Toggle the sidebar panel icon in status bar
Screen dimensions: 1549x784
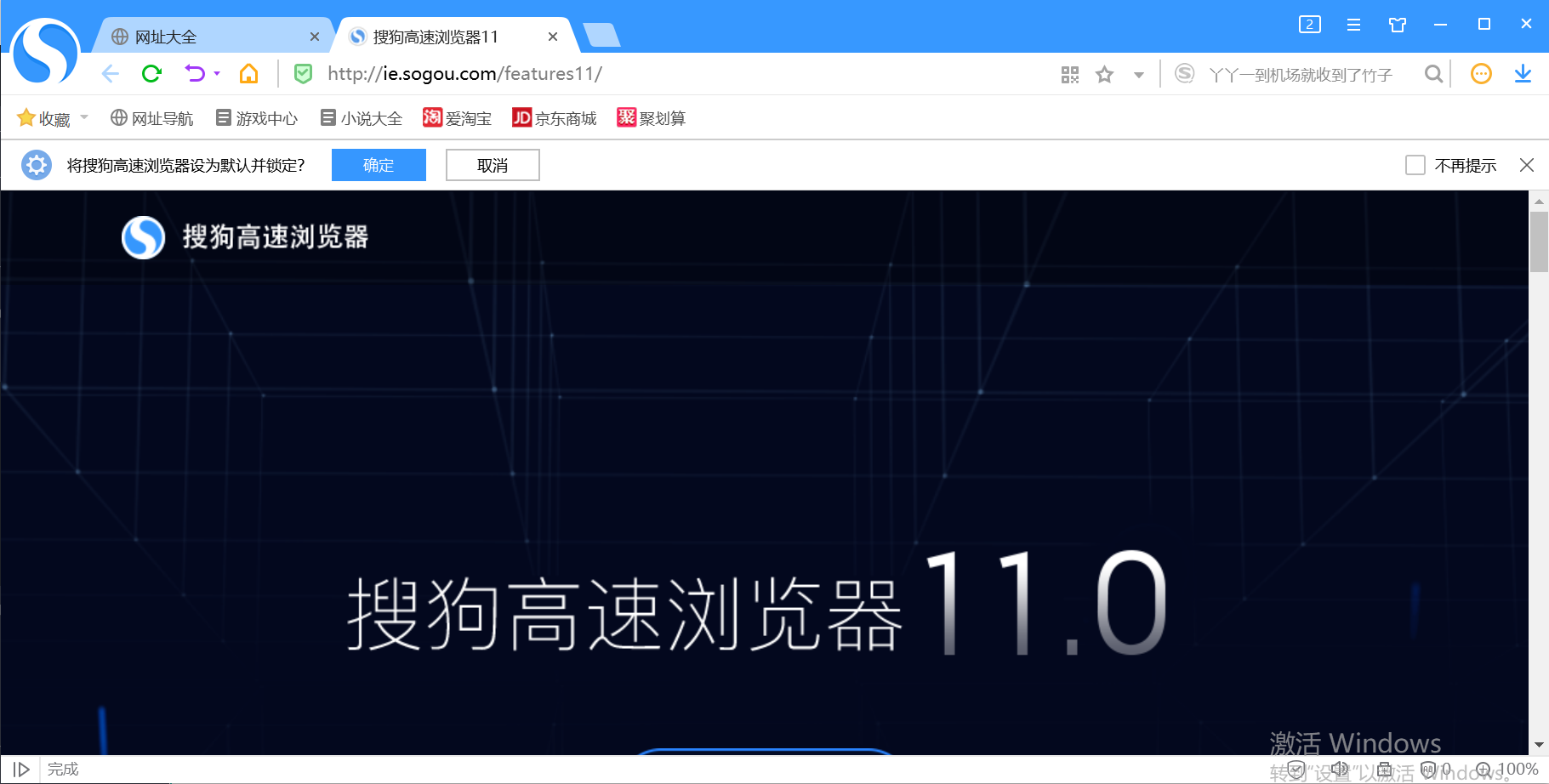point(21,770)
